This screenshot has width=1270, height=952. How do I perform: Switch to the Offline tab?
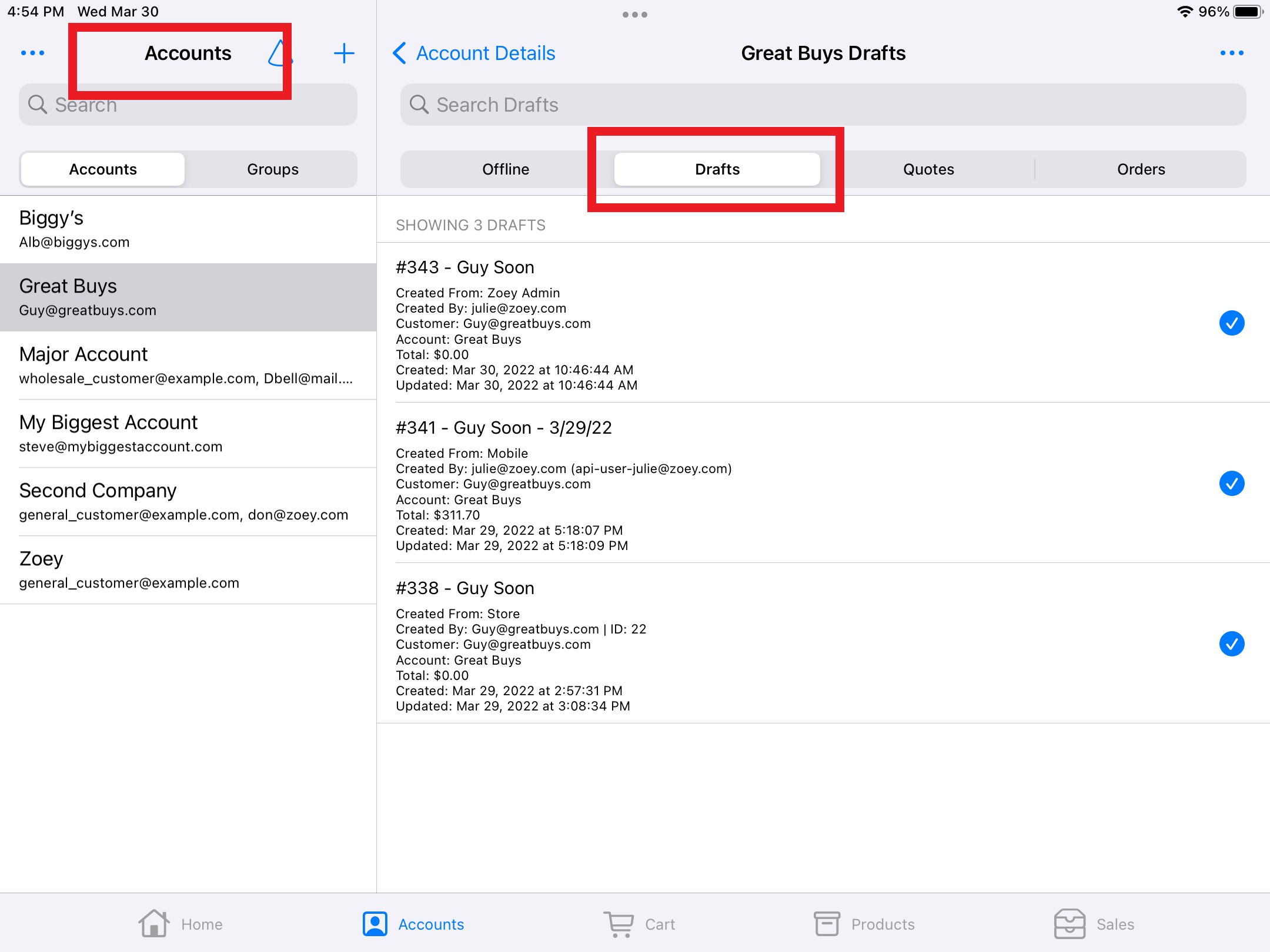pos(506,169)
